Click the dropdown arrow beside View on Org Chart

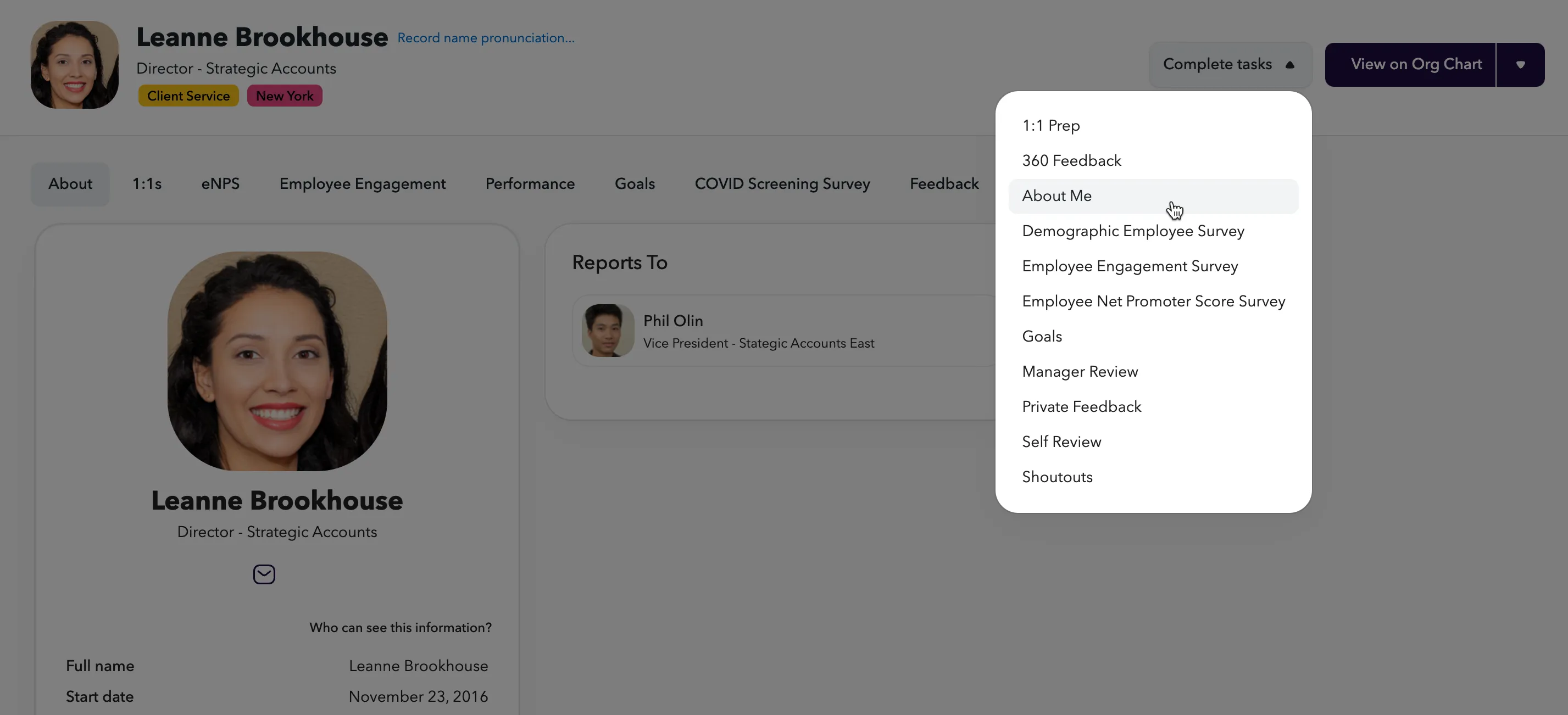tap(1520, 64)
